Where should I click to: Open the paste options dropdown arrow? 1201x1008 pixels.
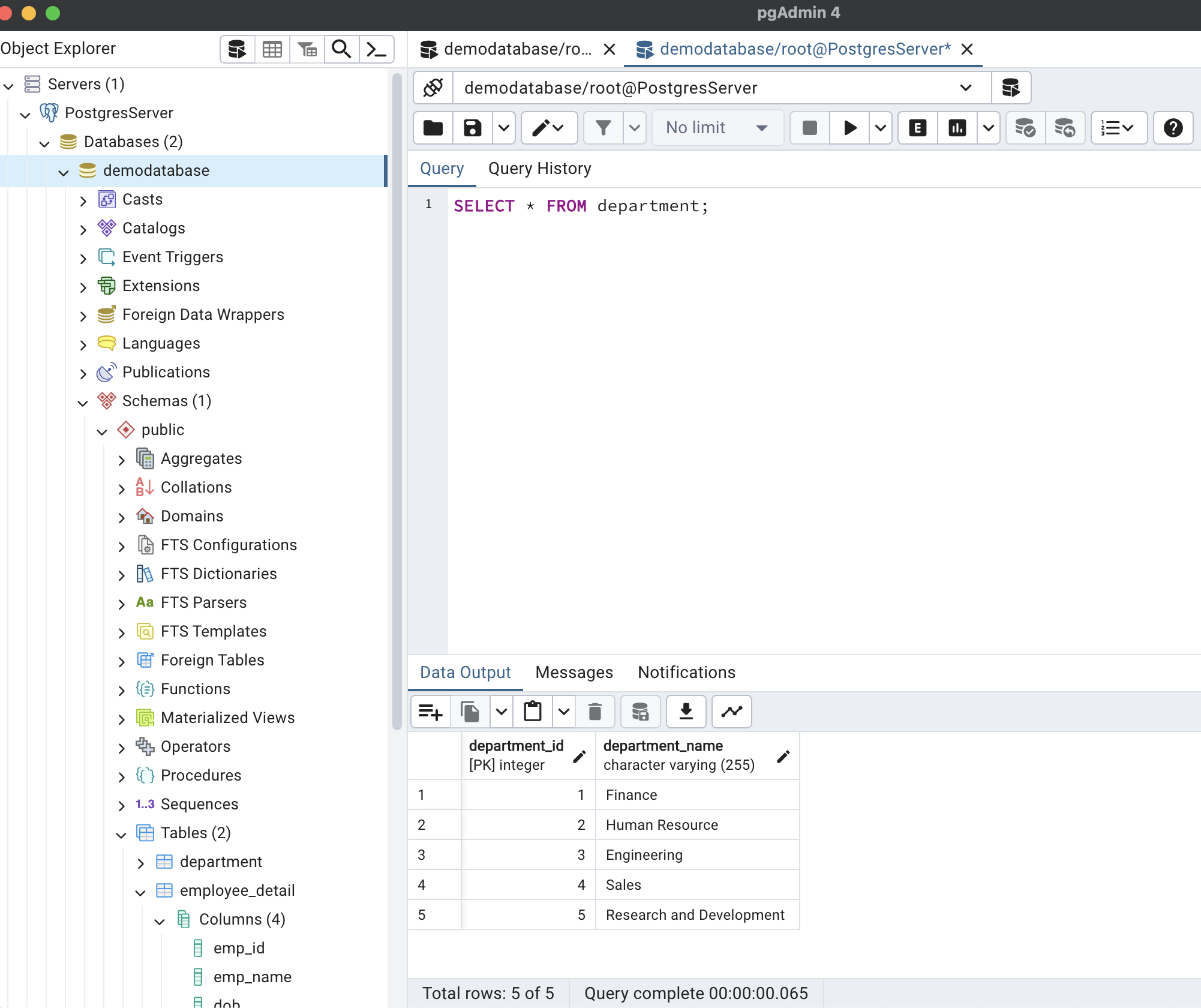[564, 712]
